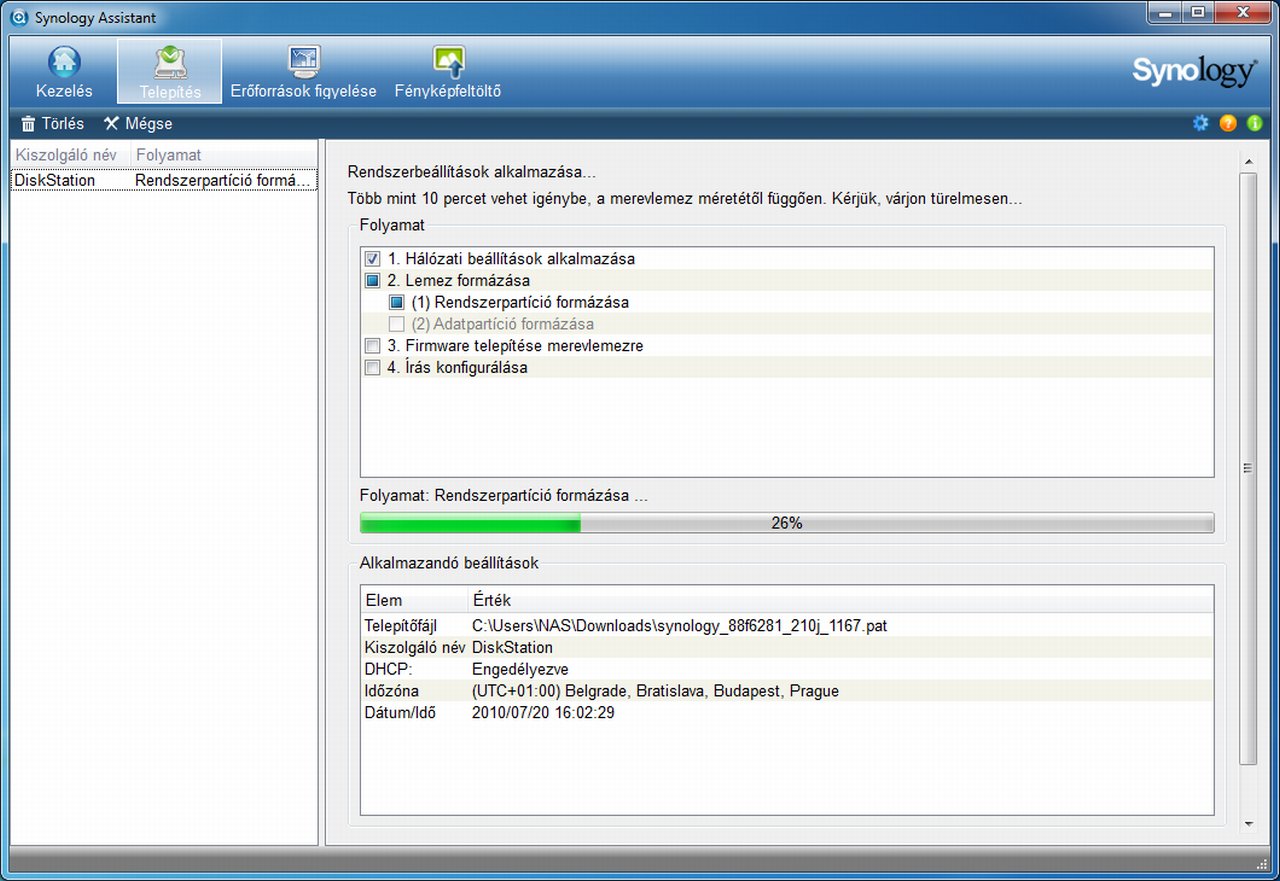The height and width of the screenshot is (881, 1280).
Task: Toggle checkbox for Írás konfigurálása
Action: [372, 368]
